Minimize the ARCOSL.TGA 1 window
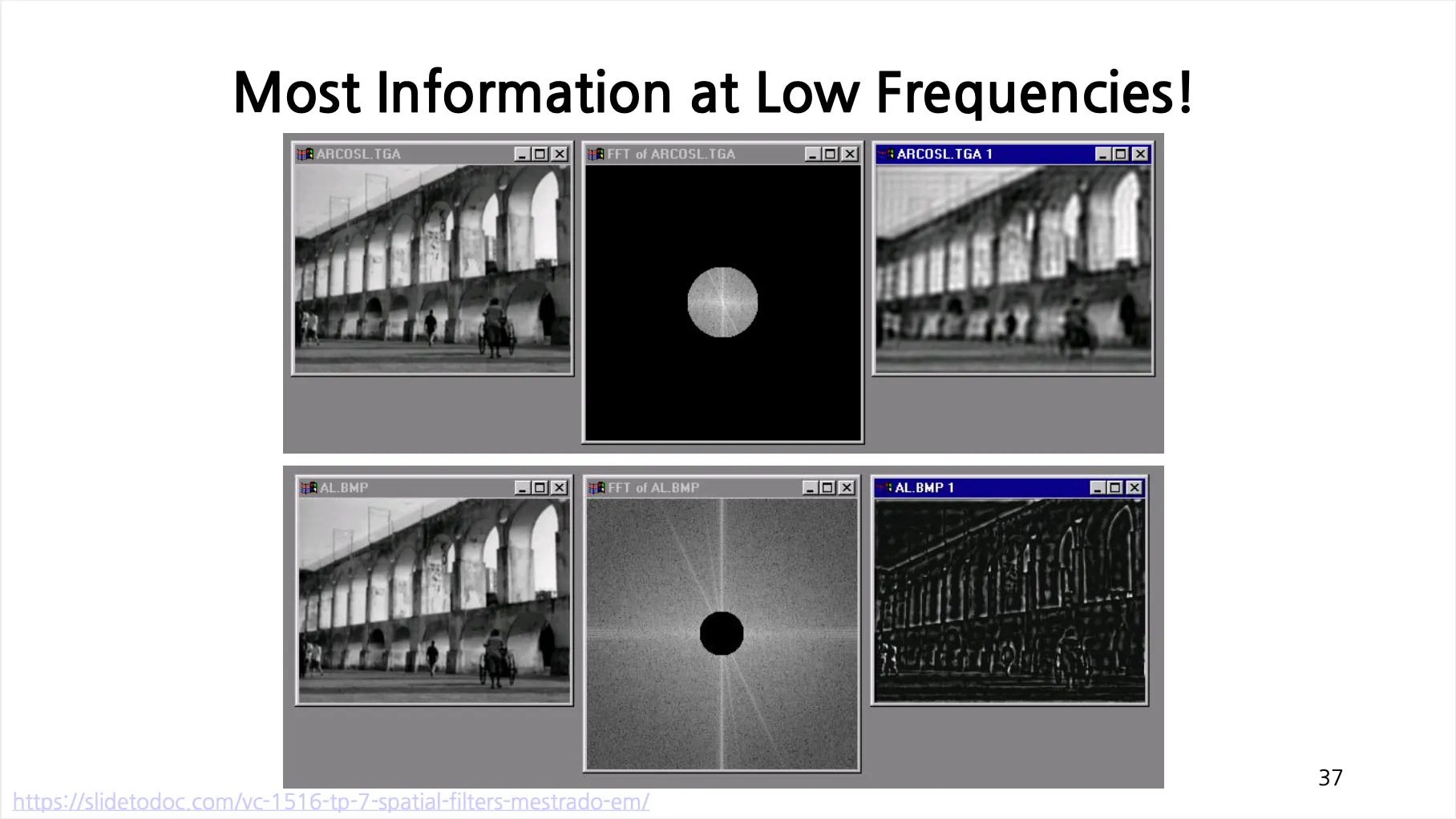The width and height of the screenshot is (1456, 819). tap(1103, 154)
